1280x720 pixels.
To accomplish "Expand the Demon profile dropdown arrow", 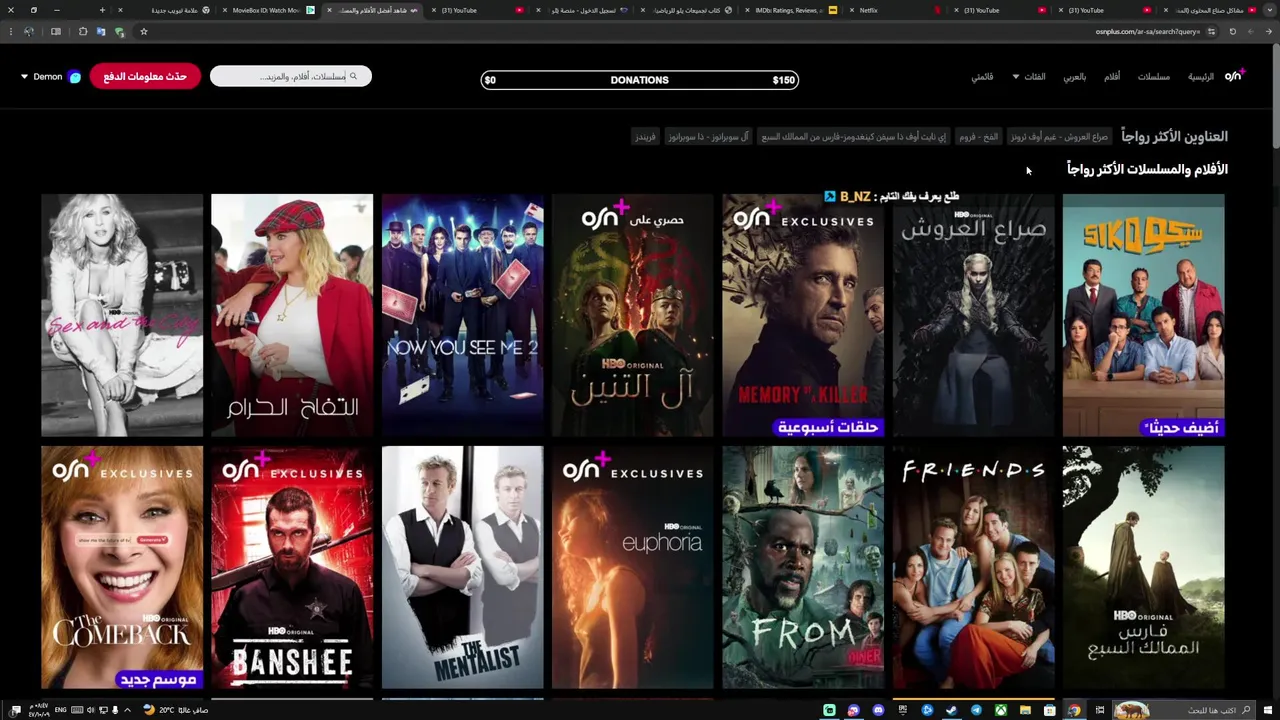I will click(x=24, y=76).
